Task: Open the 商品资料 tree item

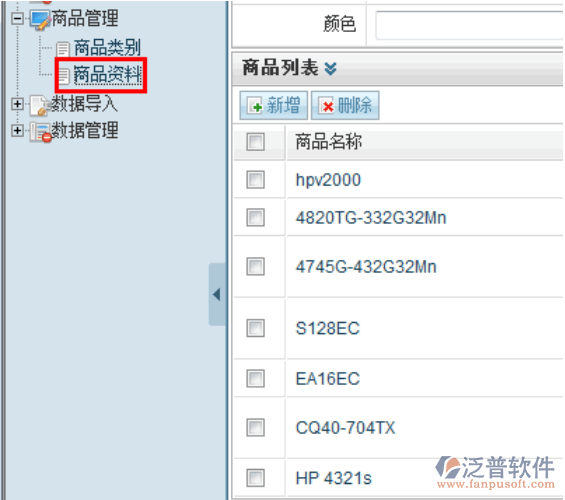Action: tap(107, 75)
